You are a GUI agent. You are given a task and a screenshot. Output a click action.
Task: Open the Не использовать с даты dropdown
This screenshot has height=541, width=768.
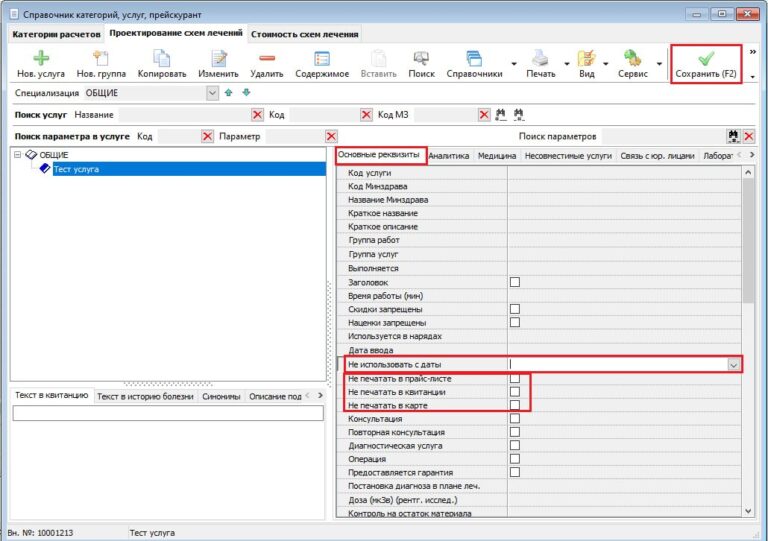[x=733, y=365]
